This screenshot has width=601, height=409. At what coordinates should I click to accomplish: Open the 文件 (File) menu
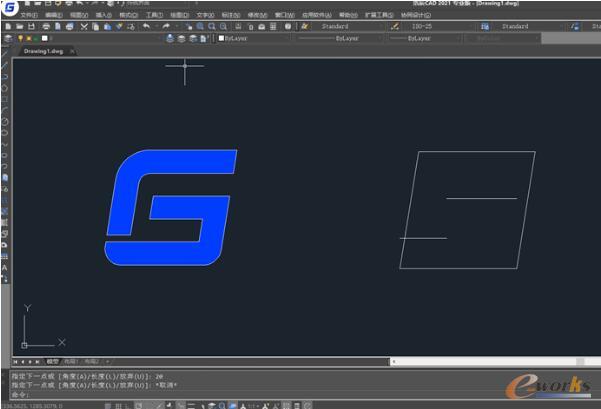(29, 15)
